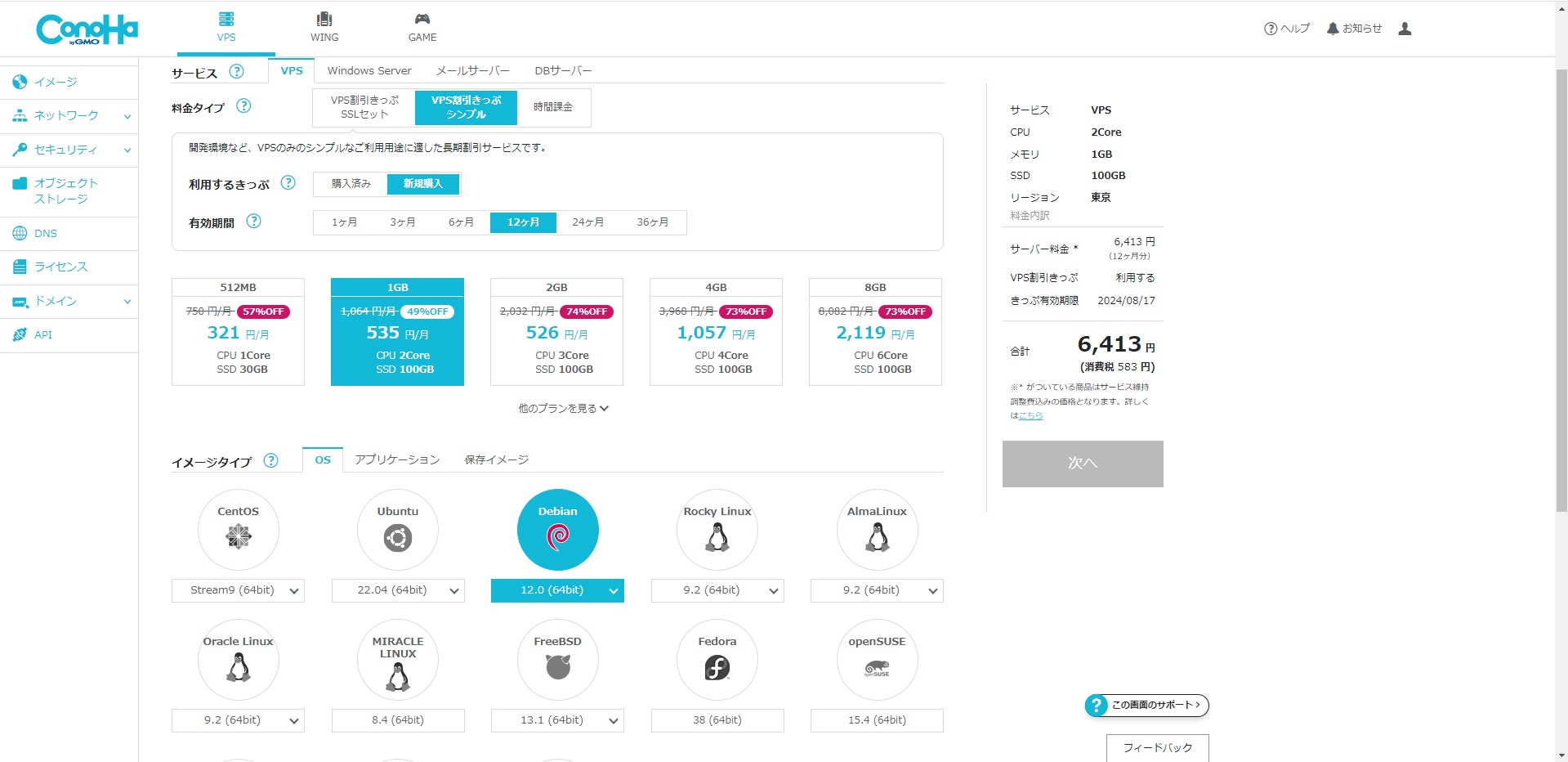Viewport: 1568px width, 762px height.
Task: Open ヘルプ help icon in header
Action: (1287, 29)
